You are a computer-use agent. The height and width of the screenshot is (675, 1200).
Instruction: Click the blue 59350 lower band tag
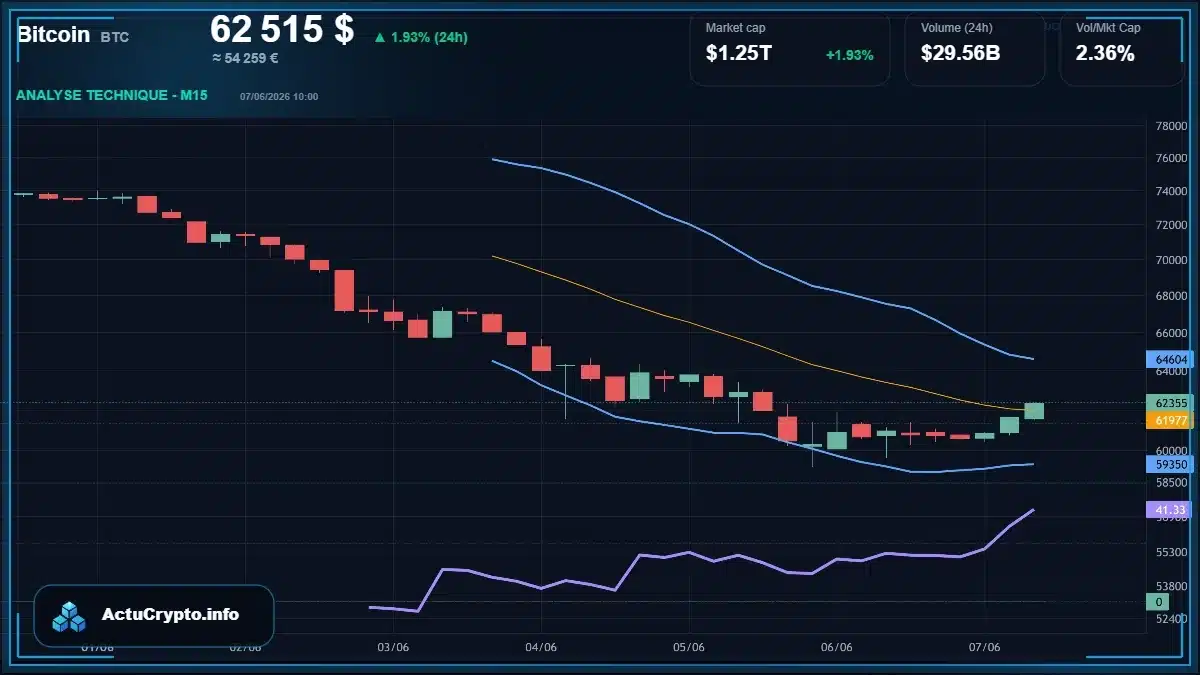[x=1170, y=465]
